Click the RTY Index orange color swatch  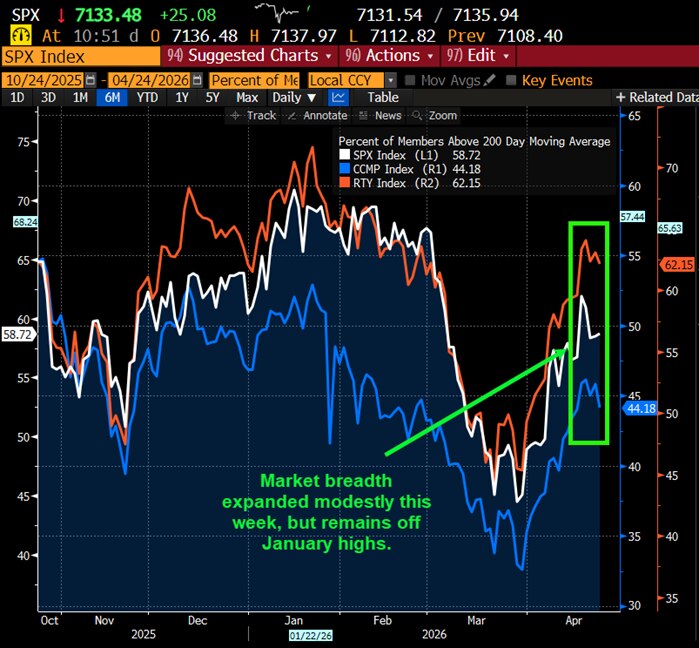345,183
